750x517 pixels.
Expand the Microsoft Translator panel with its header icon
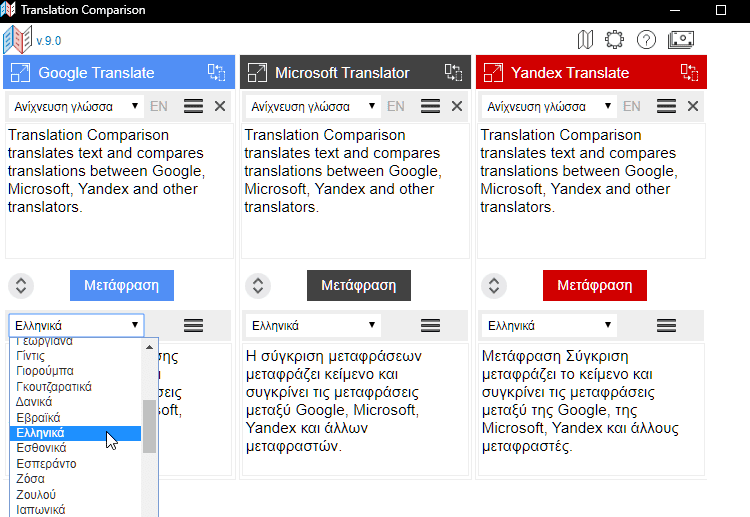click(x=257, y=73)
